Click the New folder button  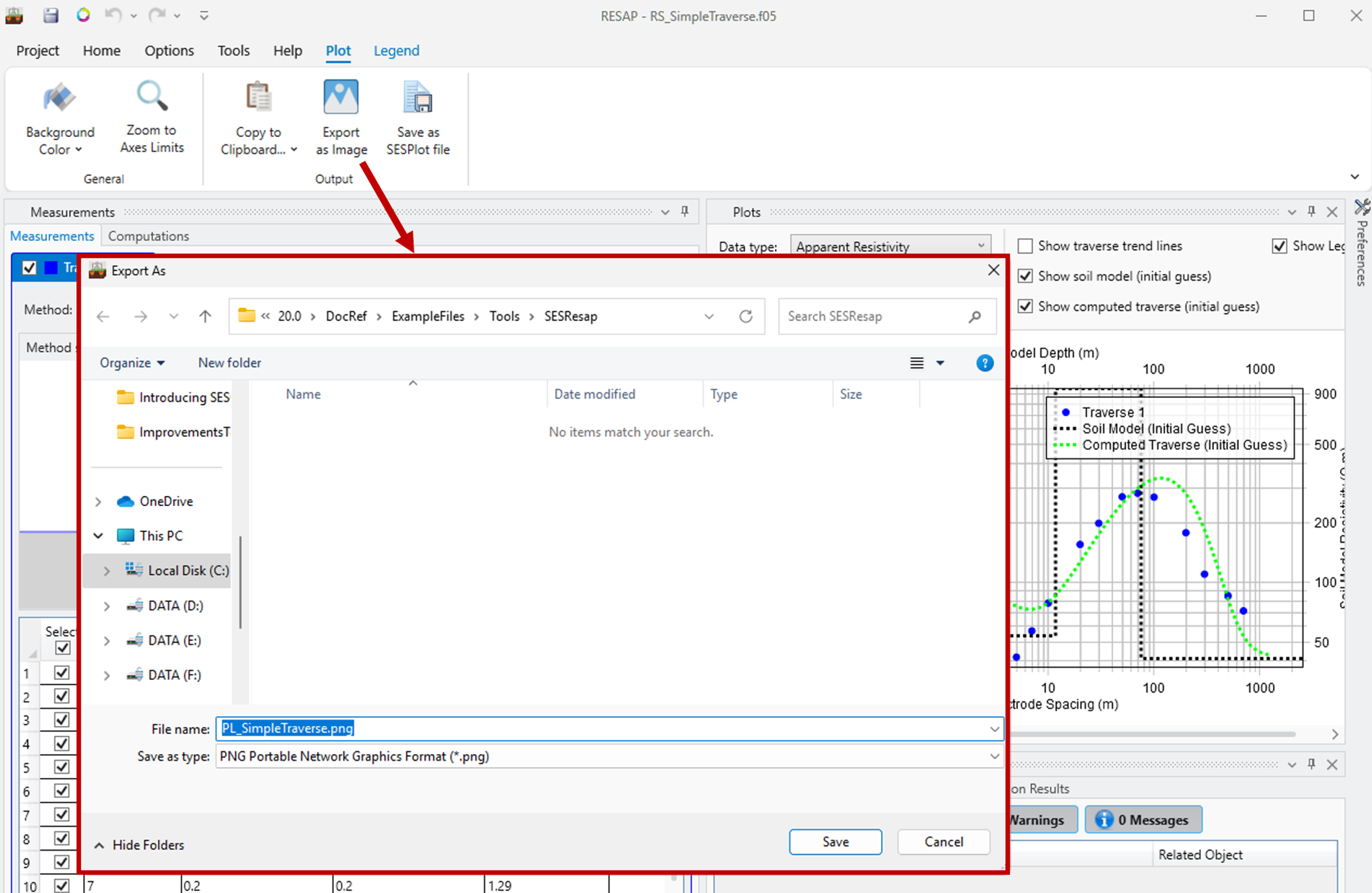(x=230, y=363)
